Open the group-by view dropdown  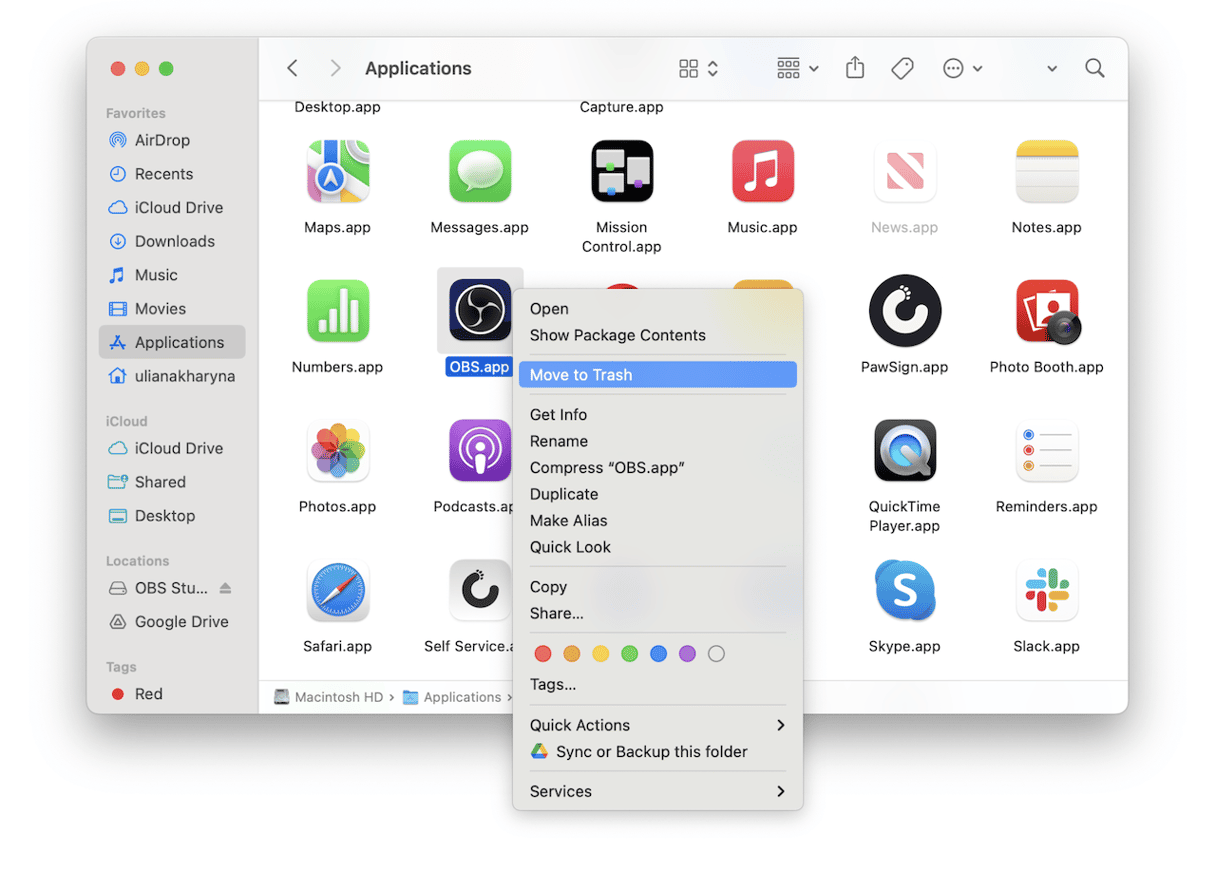(797, 68)
